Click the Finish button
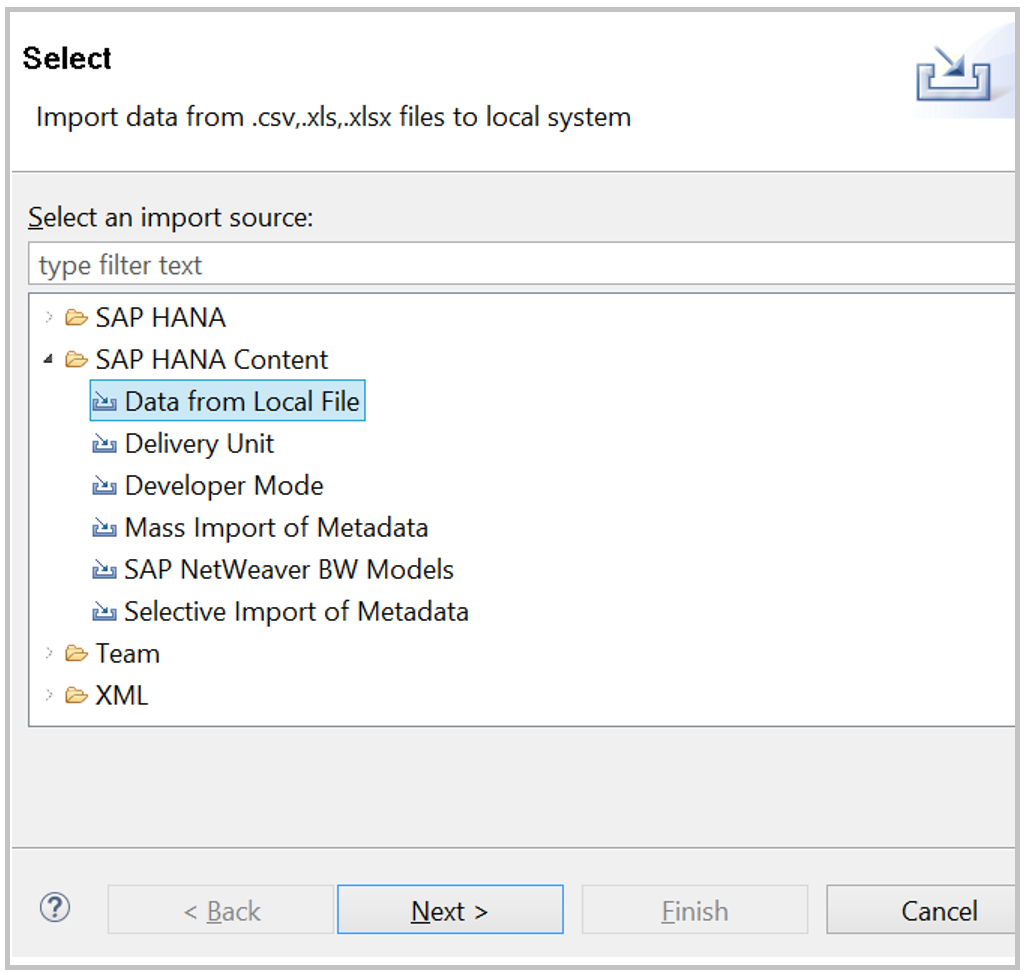 pyautogui.click(x=694, y=909)
